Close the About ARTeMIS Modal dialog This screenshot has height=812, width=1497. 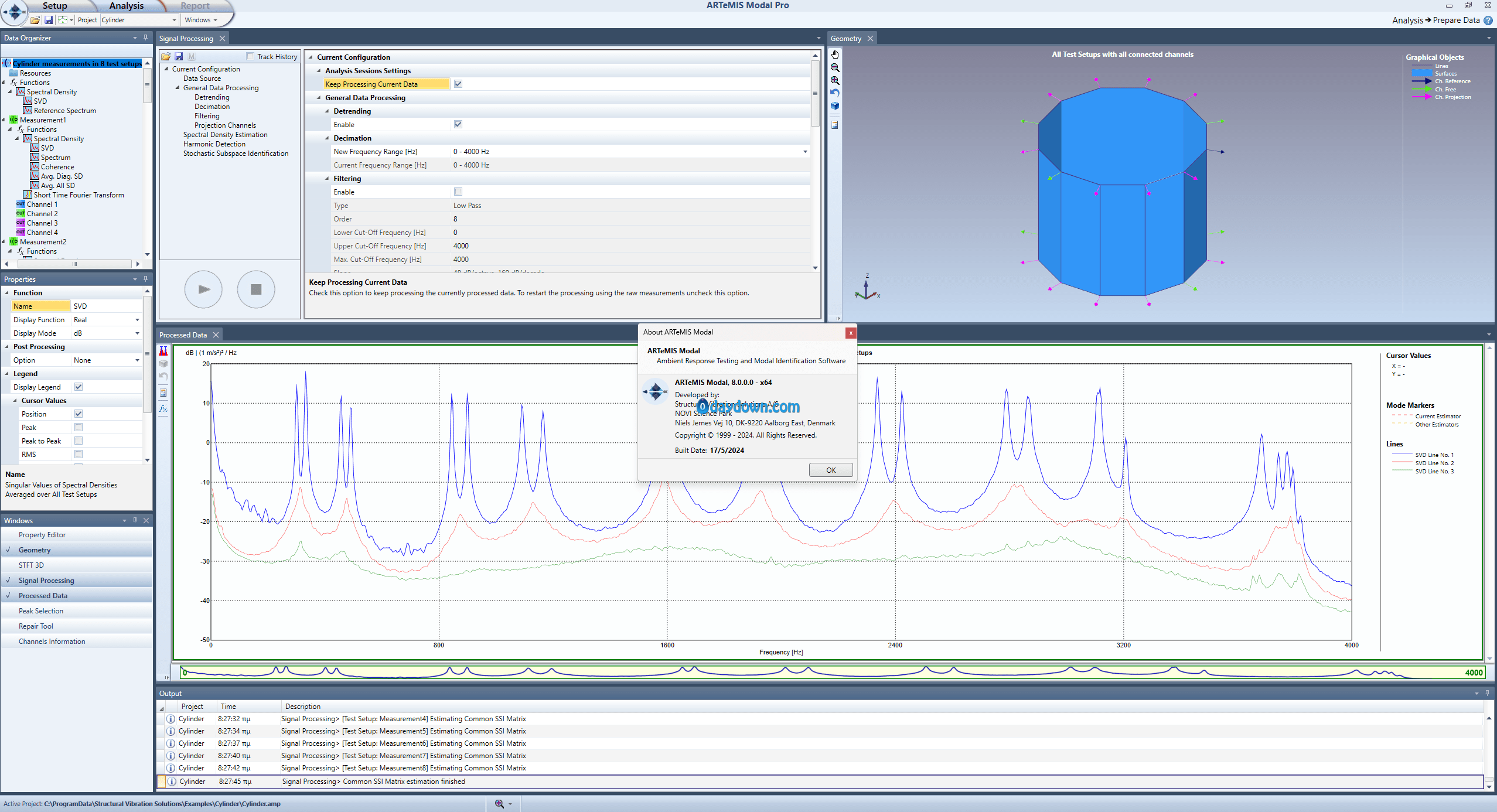pyautogui.click(x=851, y=332)
